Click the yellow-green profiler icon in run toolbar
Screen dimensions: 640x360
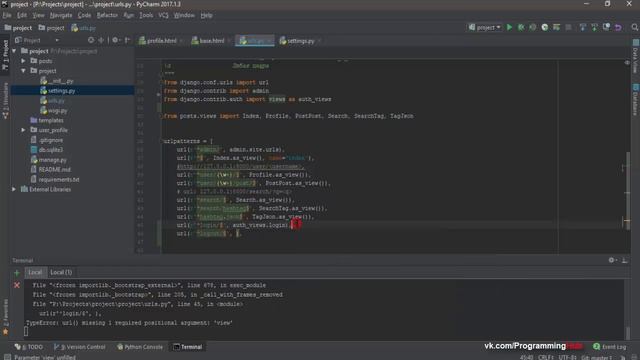(x=556, y=27)
